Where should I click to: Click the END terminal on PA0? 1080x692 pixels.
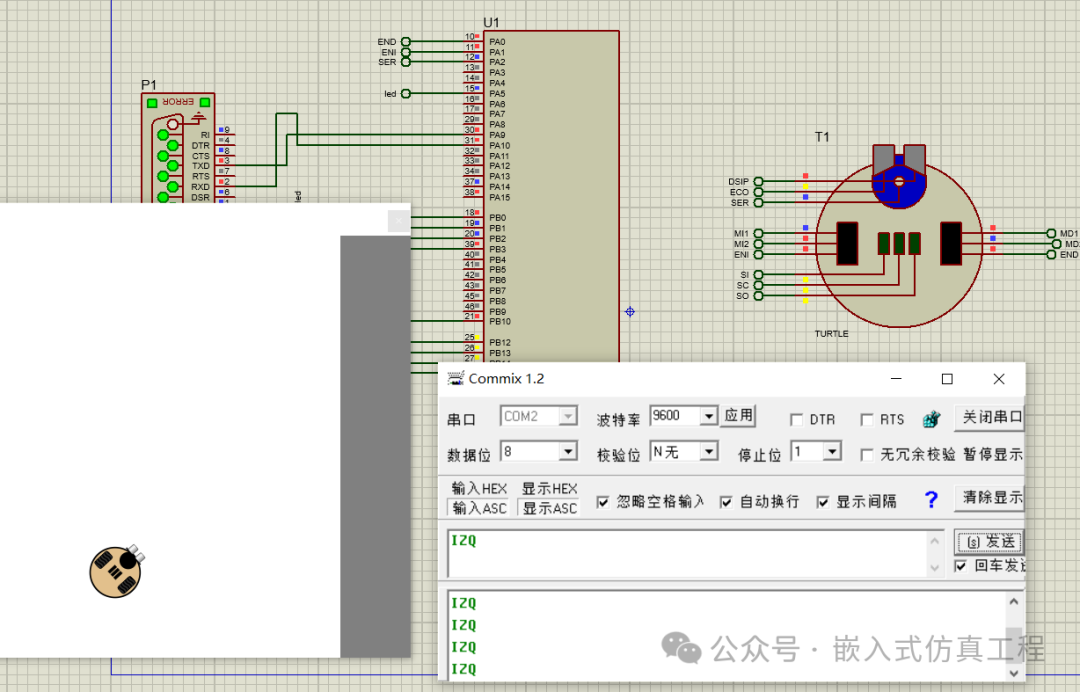pyautogui.click(x=406, y=42)
